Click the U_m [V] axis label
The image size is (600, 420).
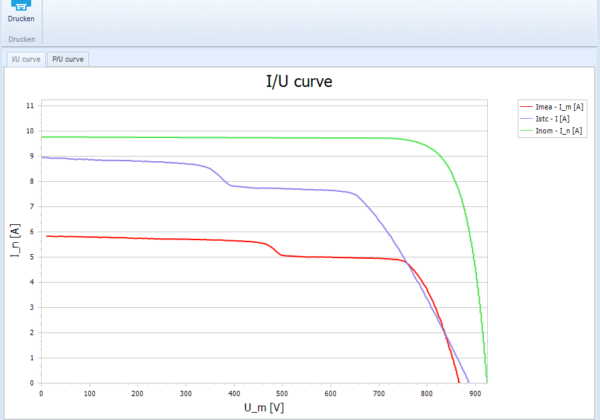(x=264, y=408)
